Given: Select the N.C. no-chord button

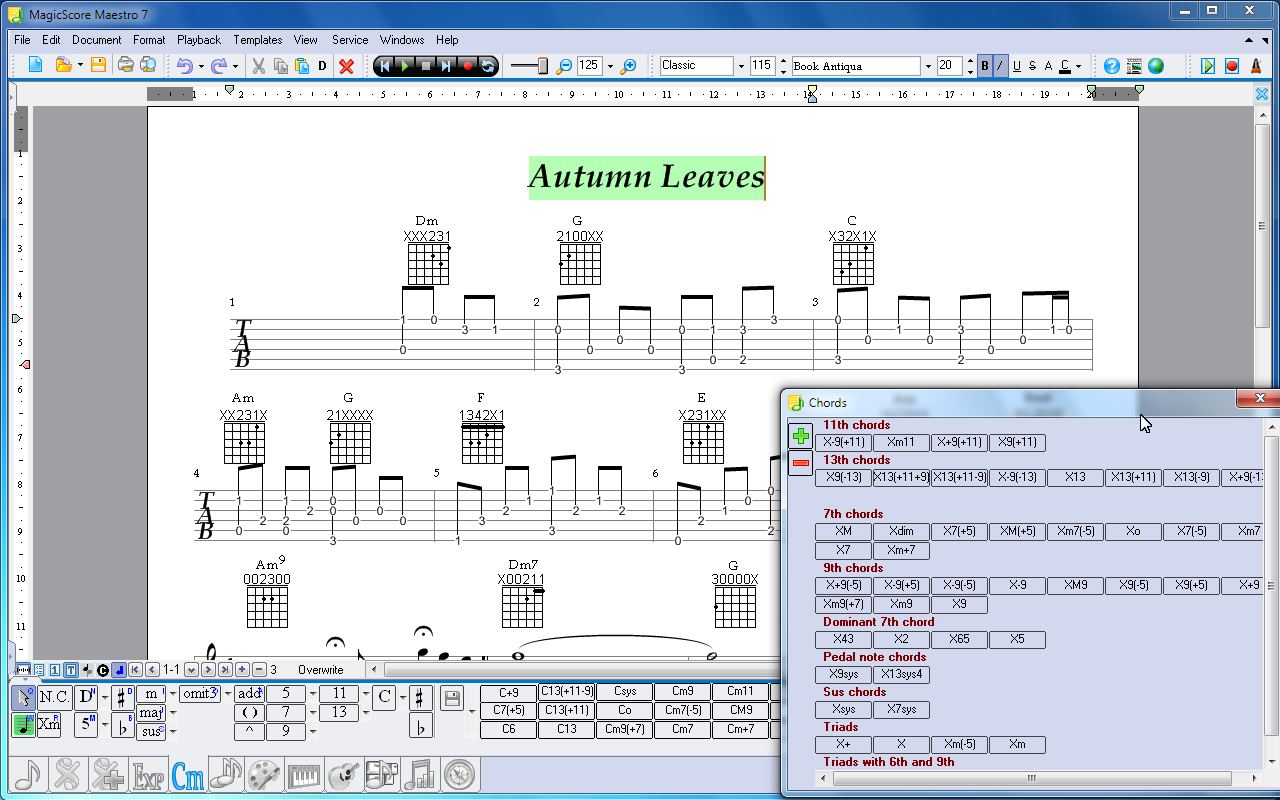Looking at the screenshot, I should [54, 696].
